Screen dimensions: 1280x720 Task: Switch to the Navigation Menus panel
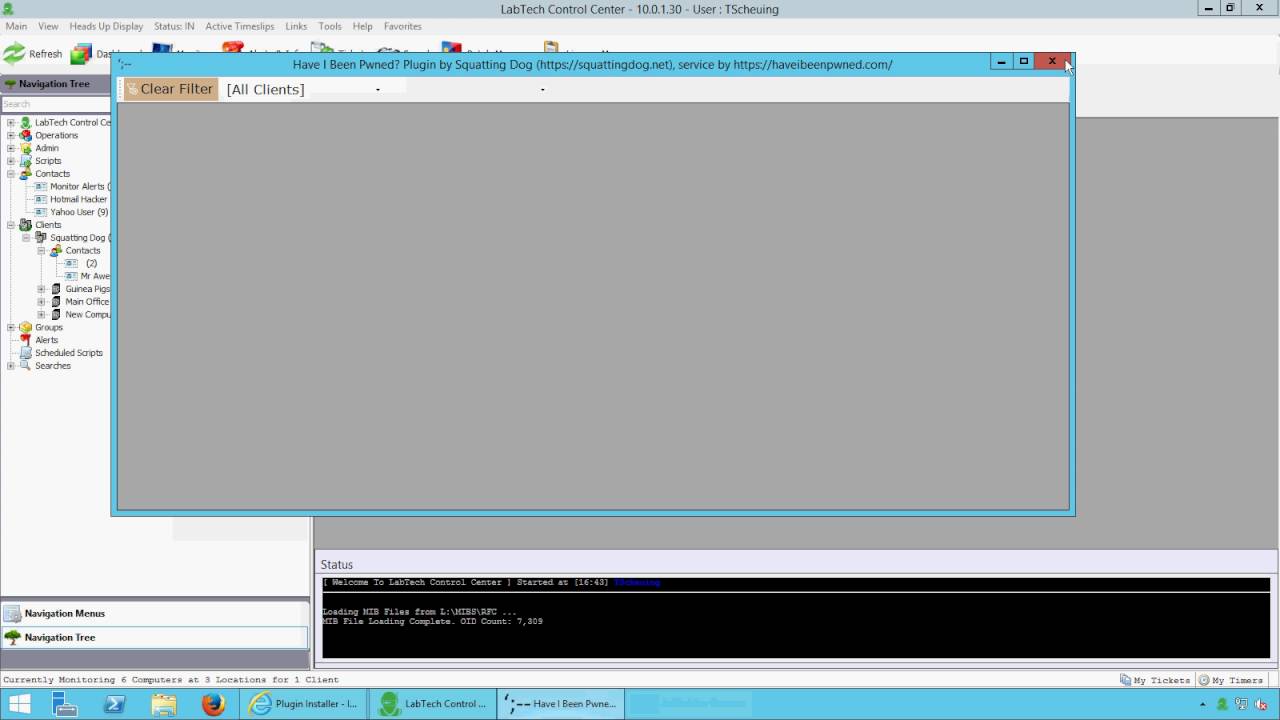pos(155,613)
